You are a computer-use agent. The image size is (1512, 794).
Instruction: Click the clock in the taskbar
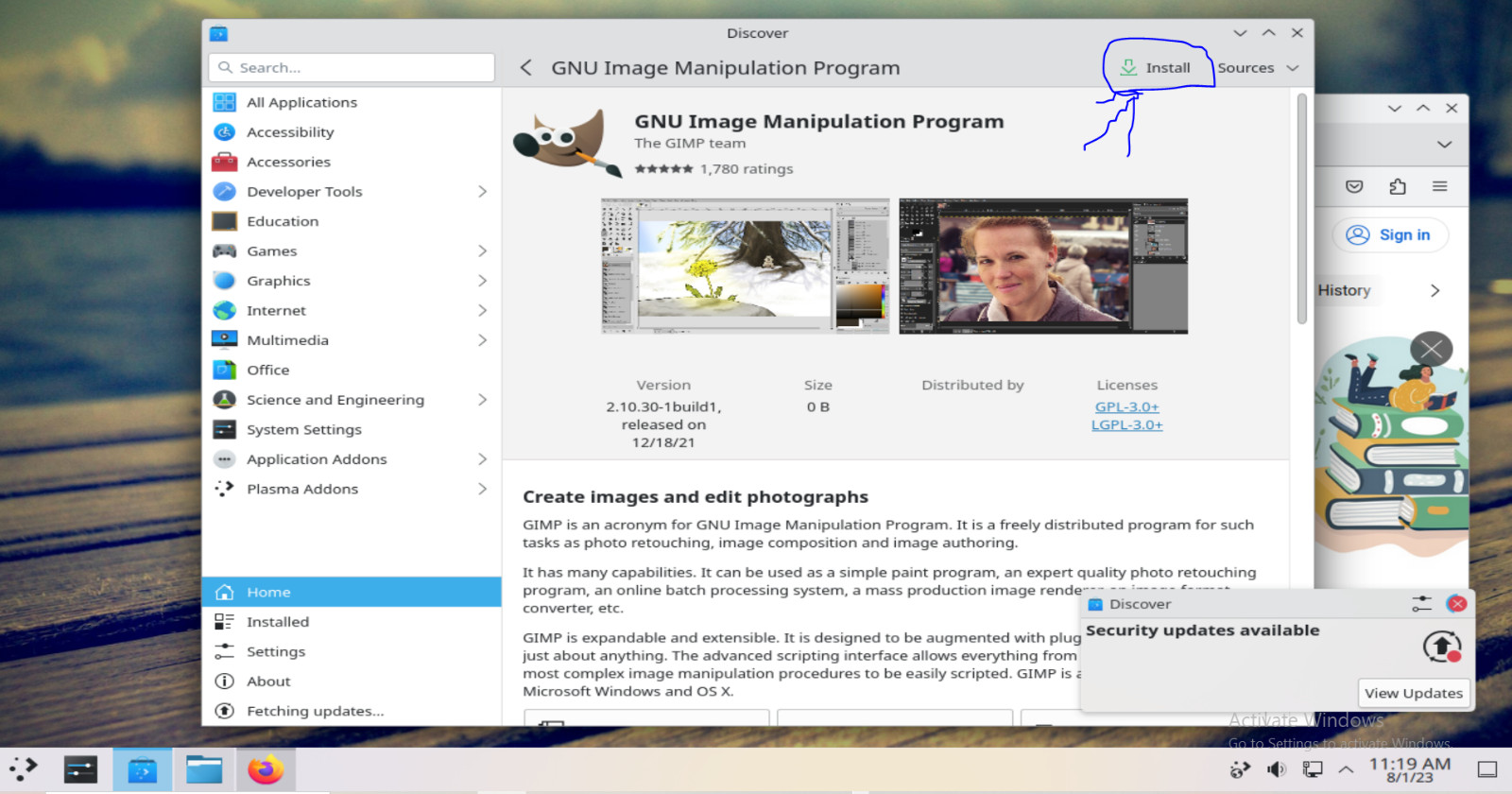click(1410, 769)
